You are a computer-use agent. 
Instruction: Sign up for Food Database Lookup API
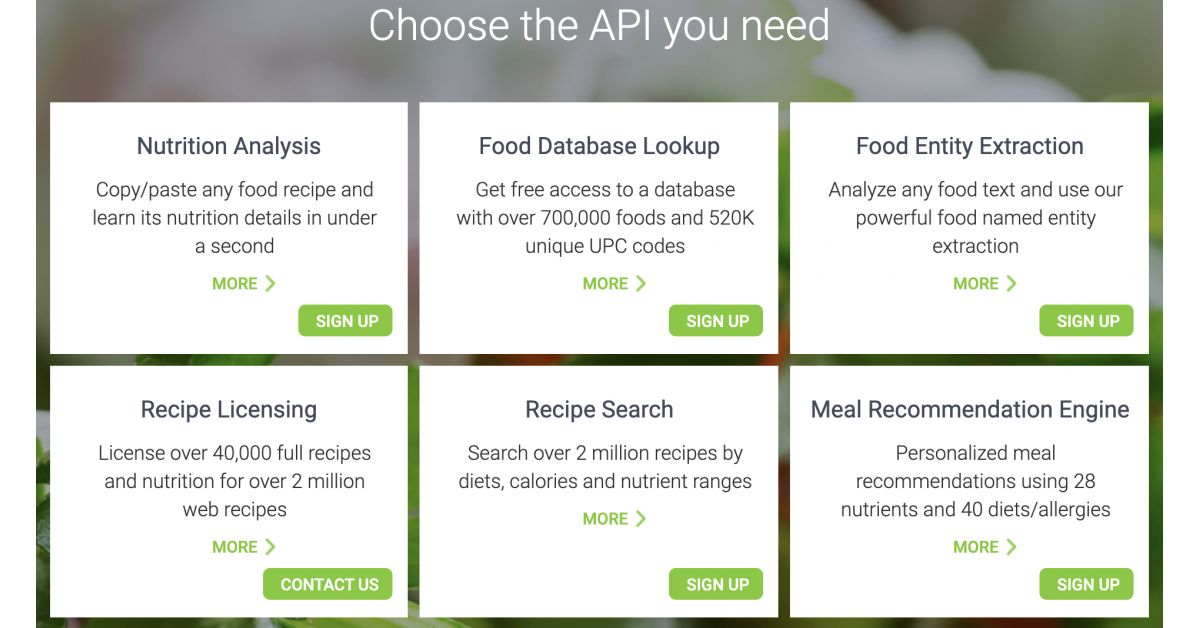pos(716,321)
